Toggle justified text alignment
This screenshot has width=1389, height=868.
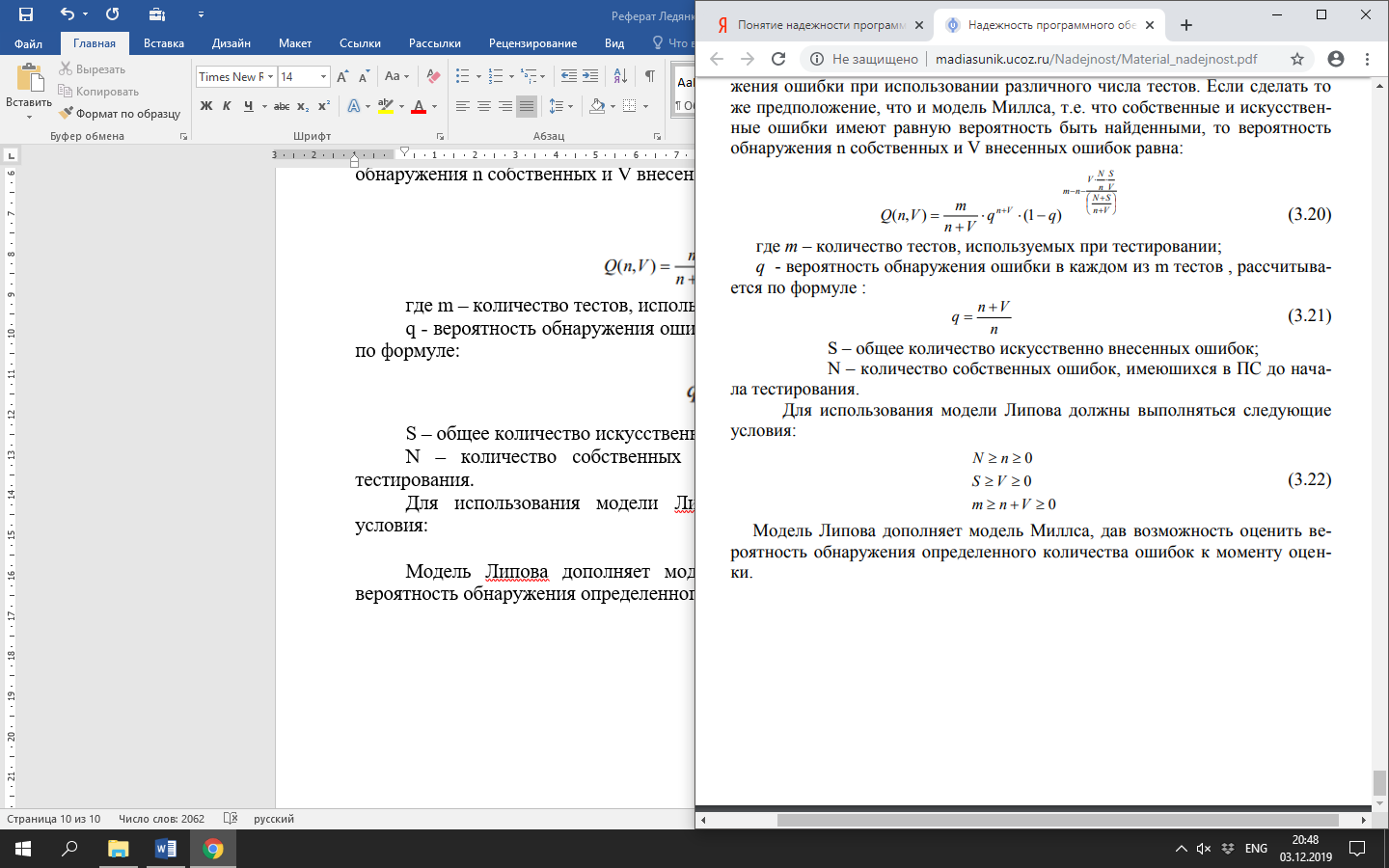(527, 106)
